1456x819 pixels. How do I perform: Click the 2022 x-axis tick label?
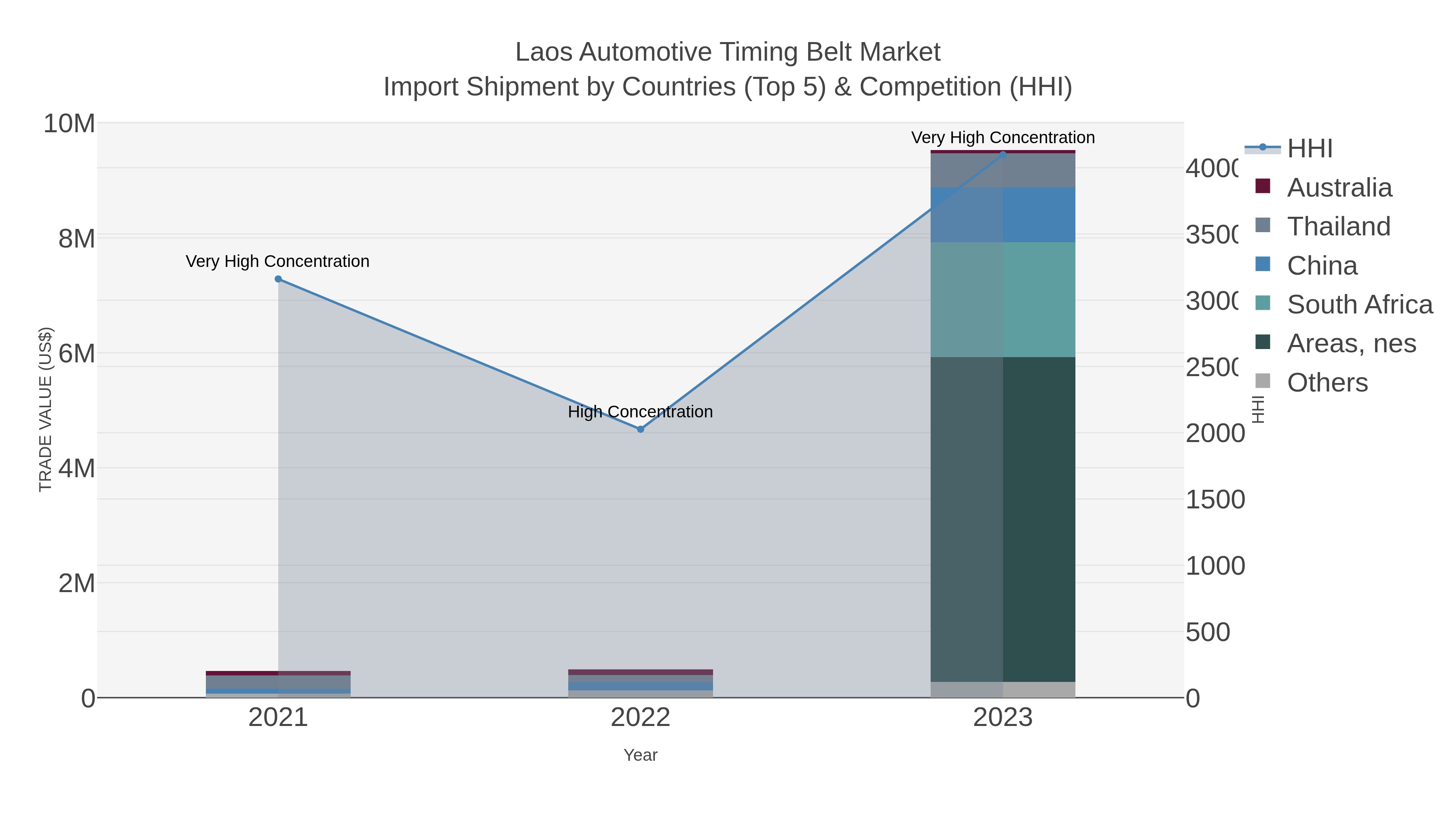pyautogui.click(x=640, y=718)
